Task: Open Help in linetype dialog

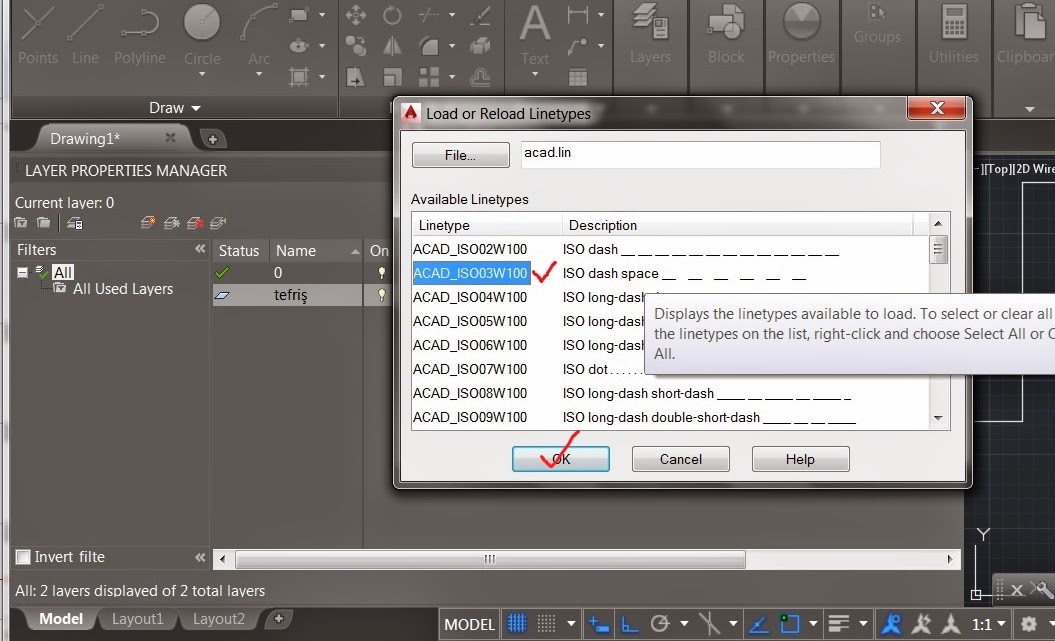Action: click(x=800, y=459)
